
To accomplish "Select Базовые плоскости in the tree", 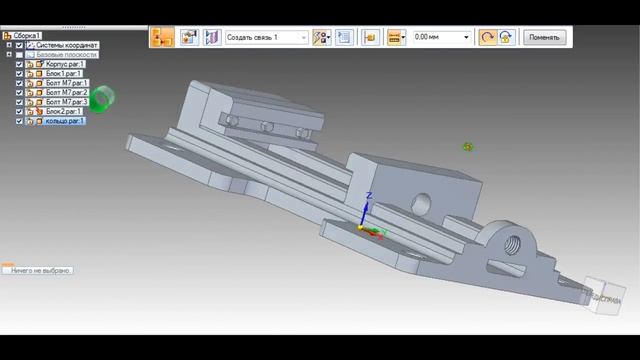I will [x=67, y=54].
